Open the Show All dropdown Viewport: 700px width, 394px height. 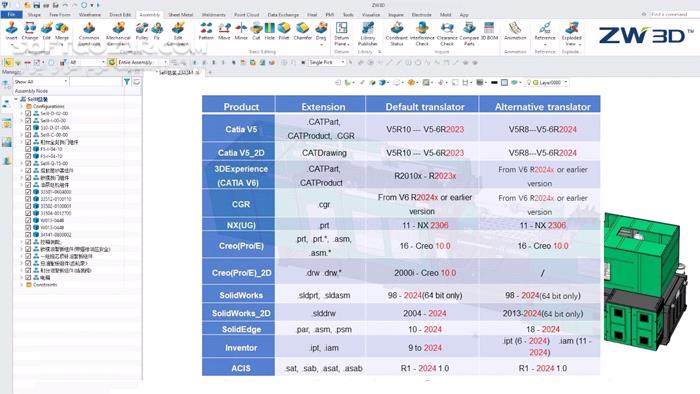41,82
